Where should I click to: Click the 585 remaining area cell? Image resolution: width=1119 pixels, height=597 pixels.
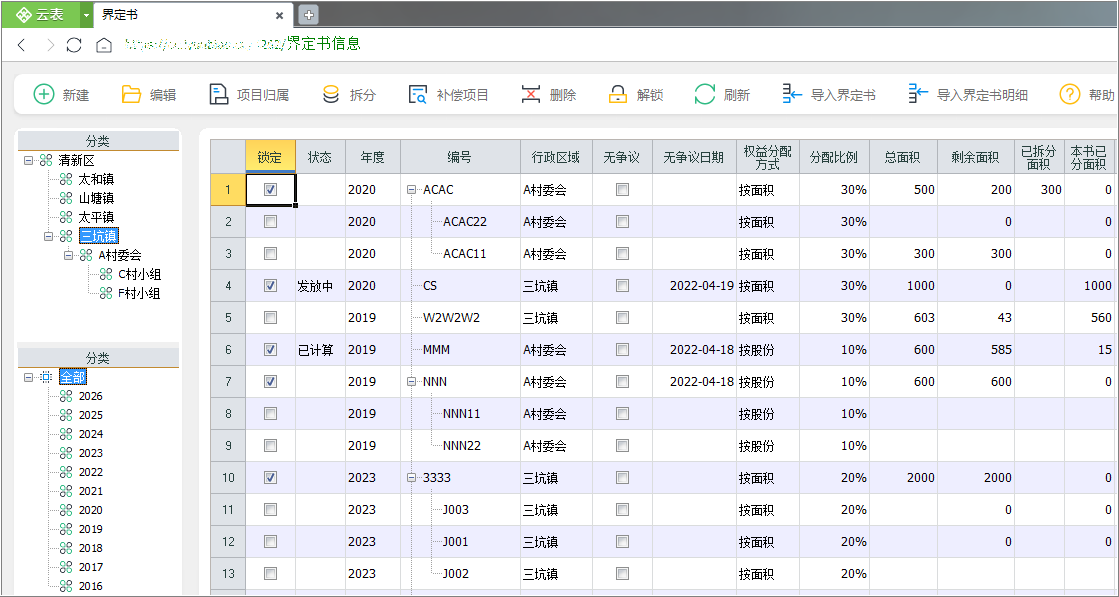coord(976,349)
